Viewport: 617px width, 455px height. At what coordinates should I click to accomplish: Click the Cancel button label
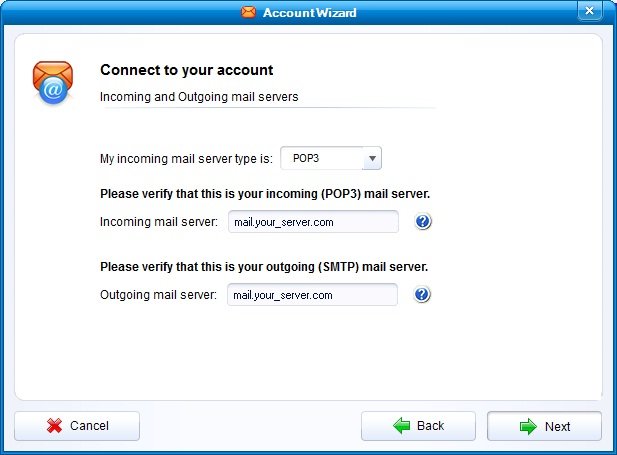click(89, 426)
